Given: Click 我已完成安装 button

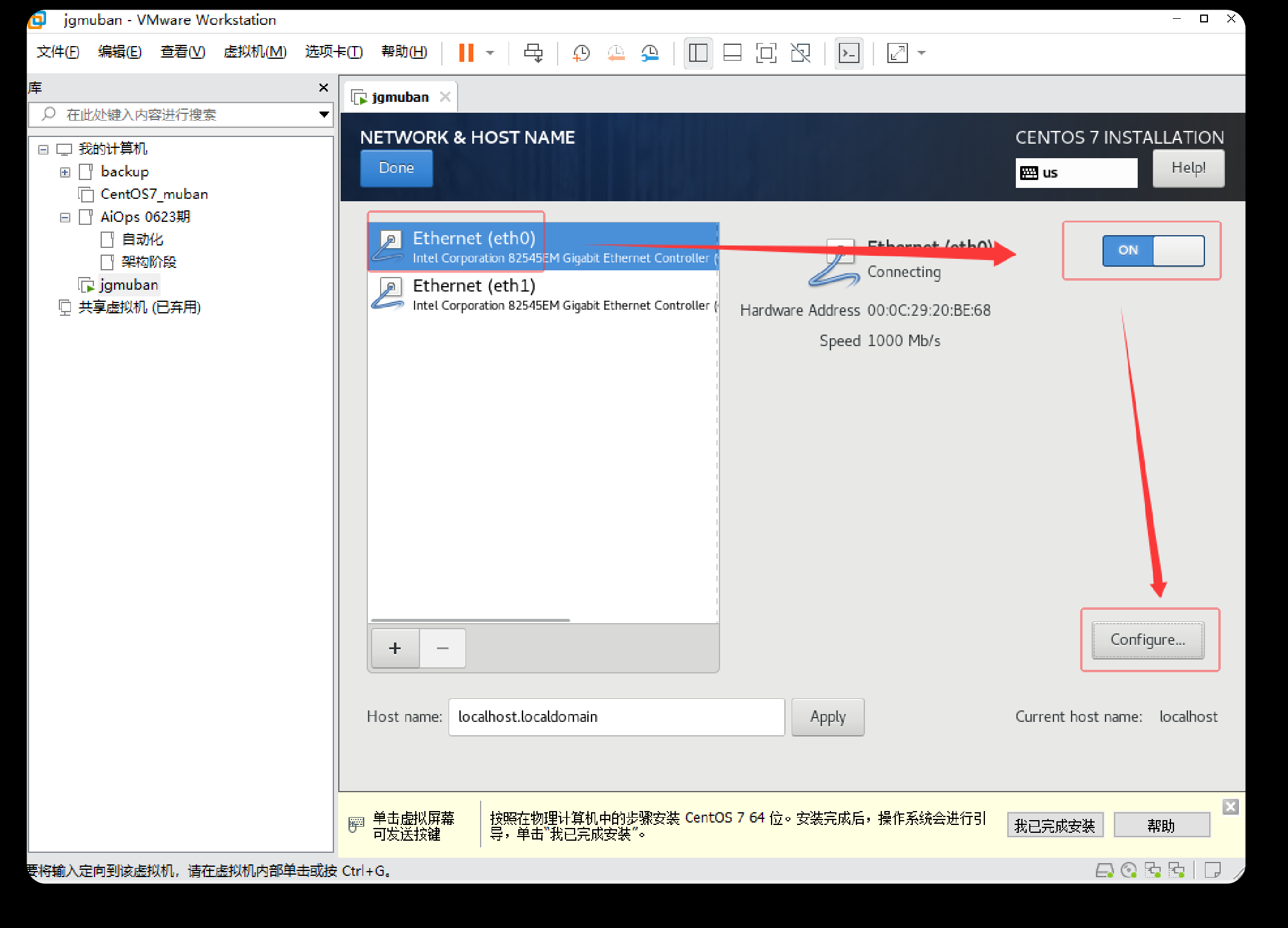Looking at the screenshot, I should [1055, 826].
